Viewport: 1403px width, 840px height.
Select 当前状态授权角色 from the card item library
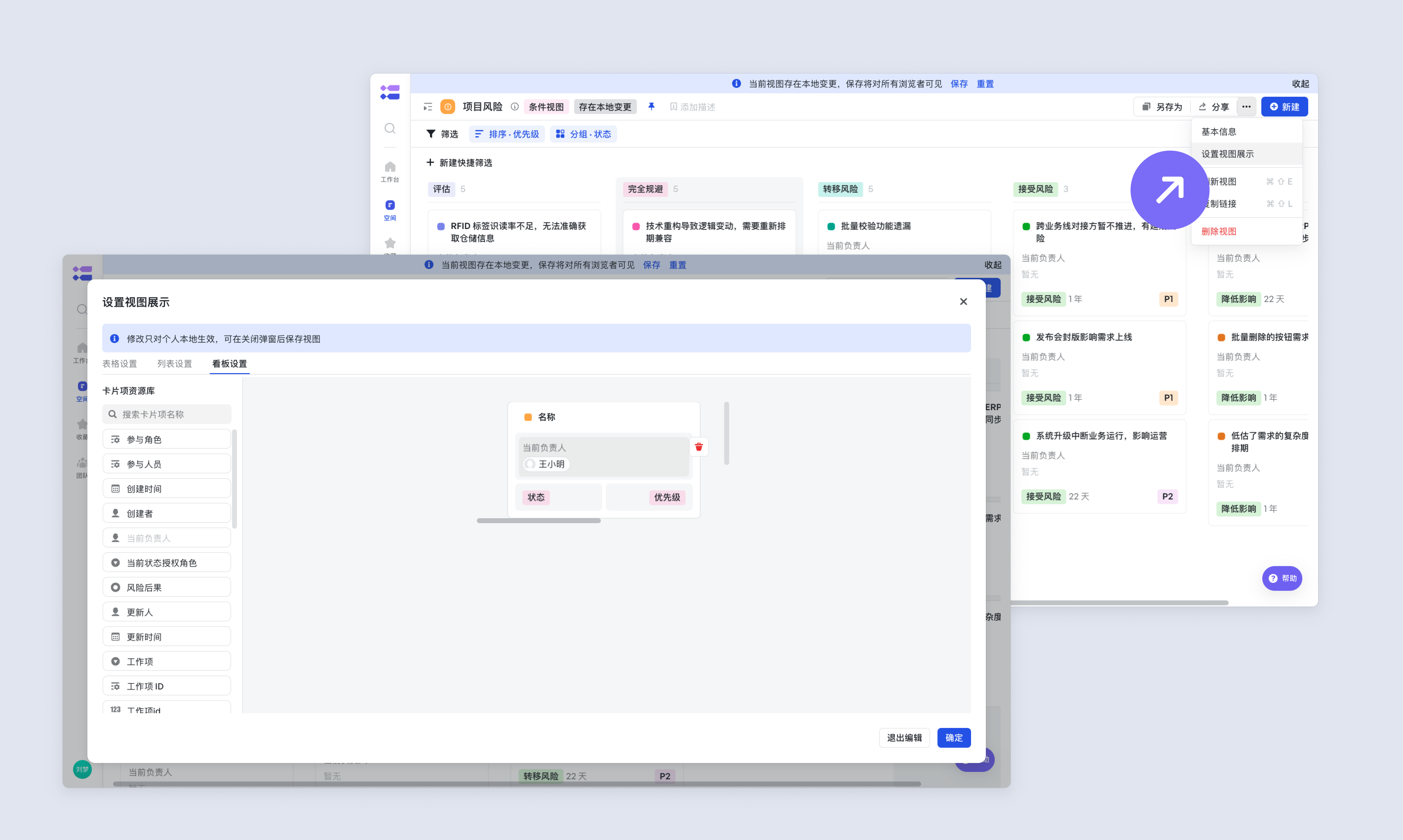(x=166, y=563)
